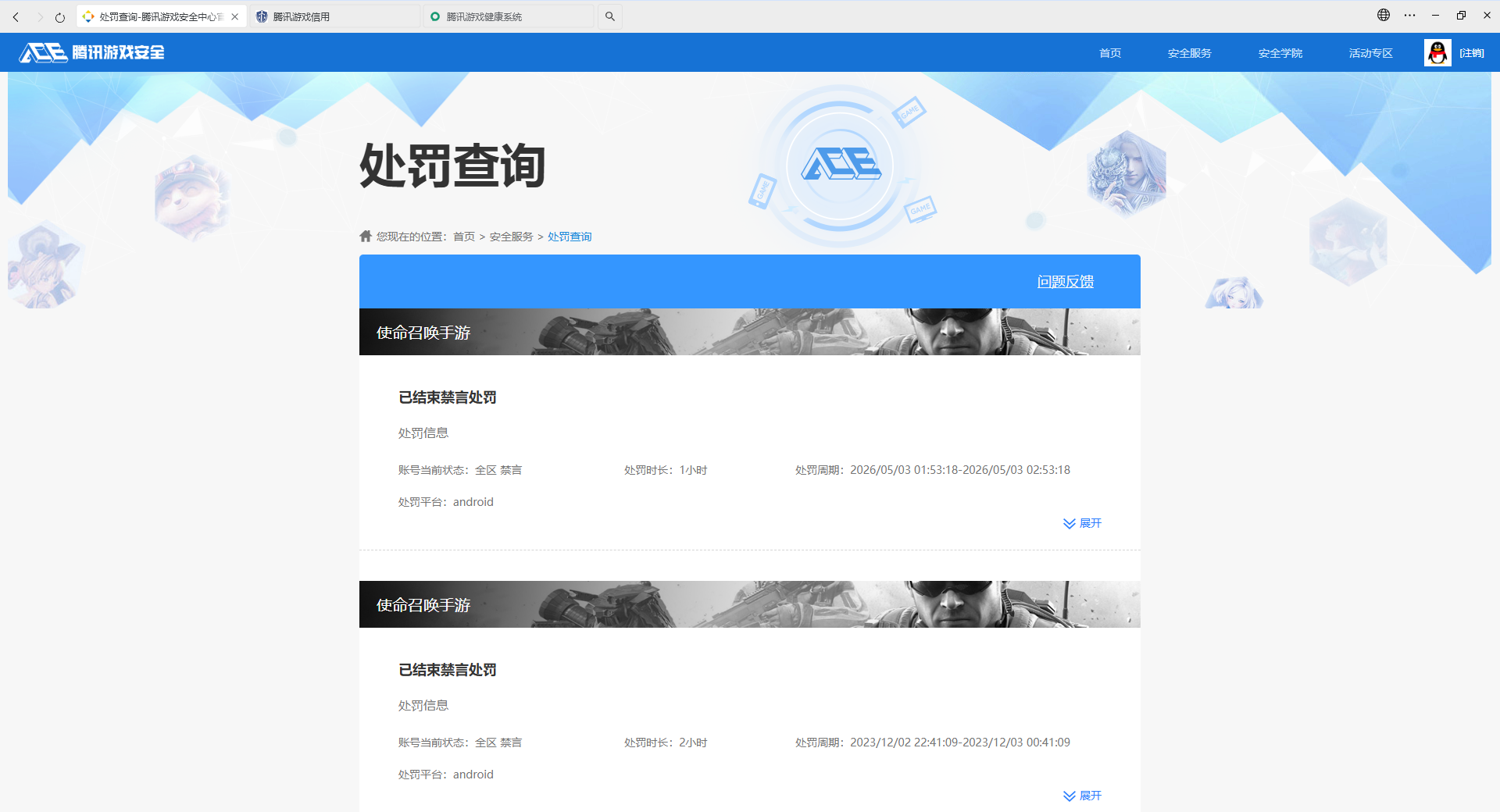Open the 安全服务 navigation menu

tap(1190, 53)
